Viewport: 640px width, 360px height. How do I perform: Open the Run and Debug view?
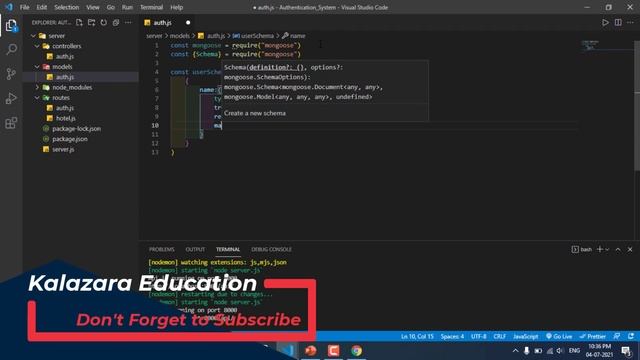click(11, 98)
